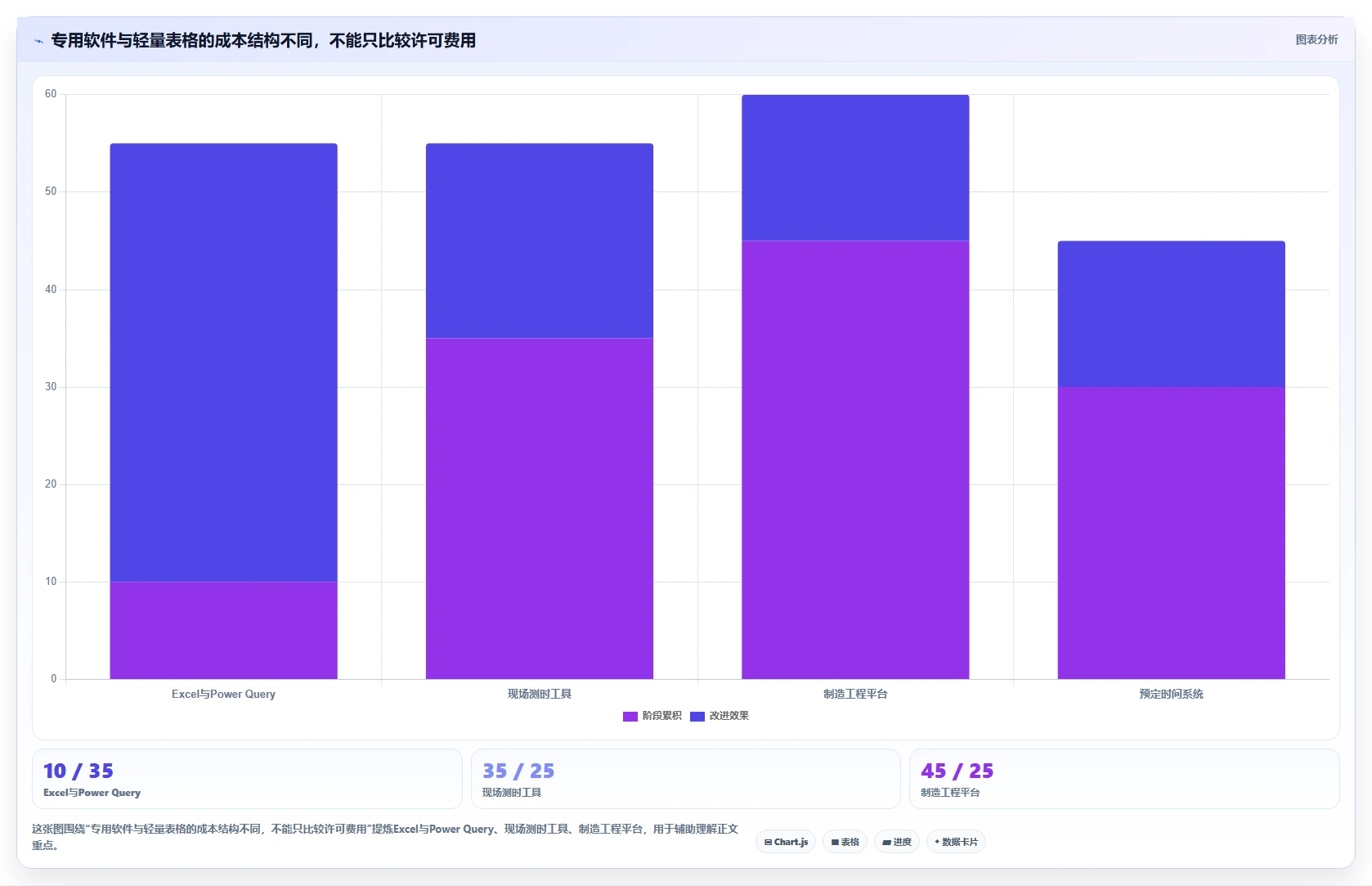Select the blue segment of 现场测时工具 bar
This screenshot has height=886, width=1372.
(x=540, y=241)
